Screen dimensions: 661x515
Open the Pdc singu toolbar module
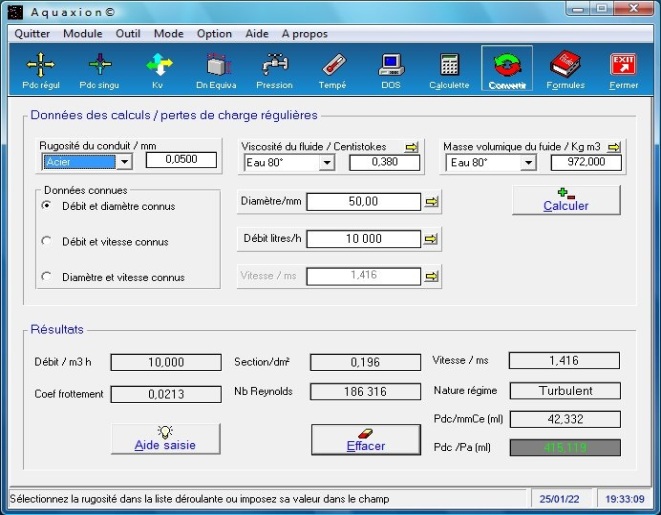(x=99, y=69)
